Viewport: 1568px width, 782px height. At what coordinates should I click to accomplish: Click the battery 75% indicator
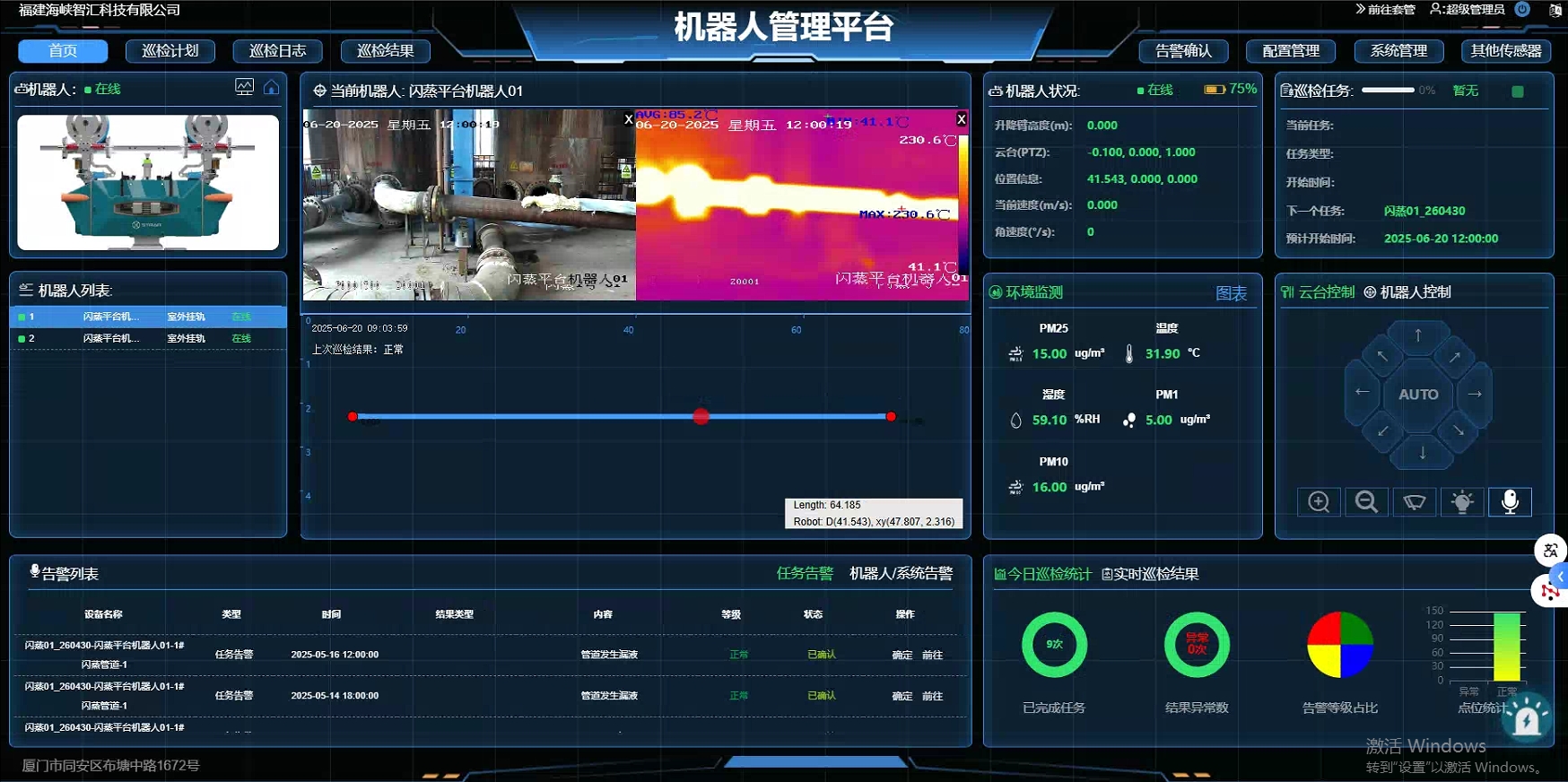[x=1230, y=89]
